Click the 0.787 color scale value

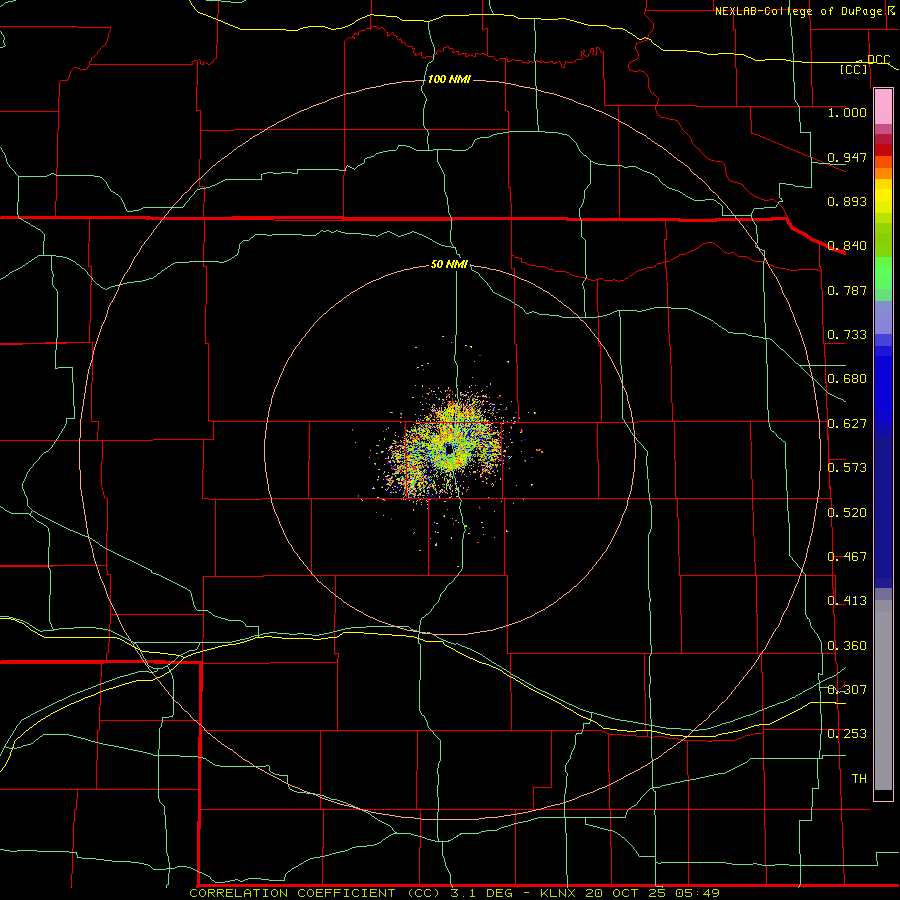pyautogui.click(x=847, y=290)
